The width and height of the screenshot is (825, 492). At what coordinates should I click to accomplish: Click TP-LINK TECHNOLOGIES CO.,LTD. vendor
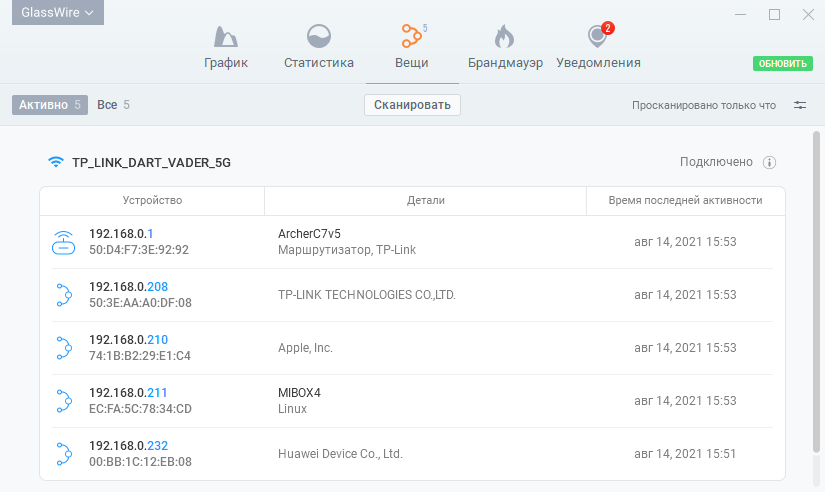click(x=367, y=295)
